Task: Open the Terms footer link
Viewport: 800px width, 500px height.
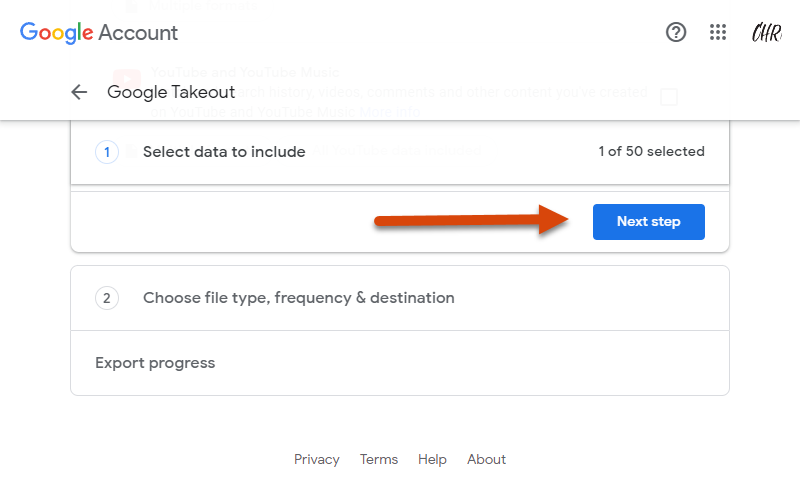Action: pos(379,460)
